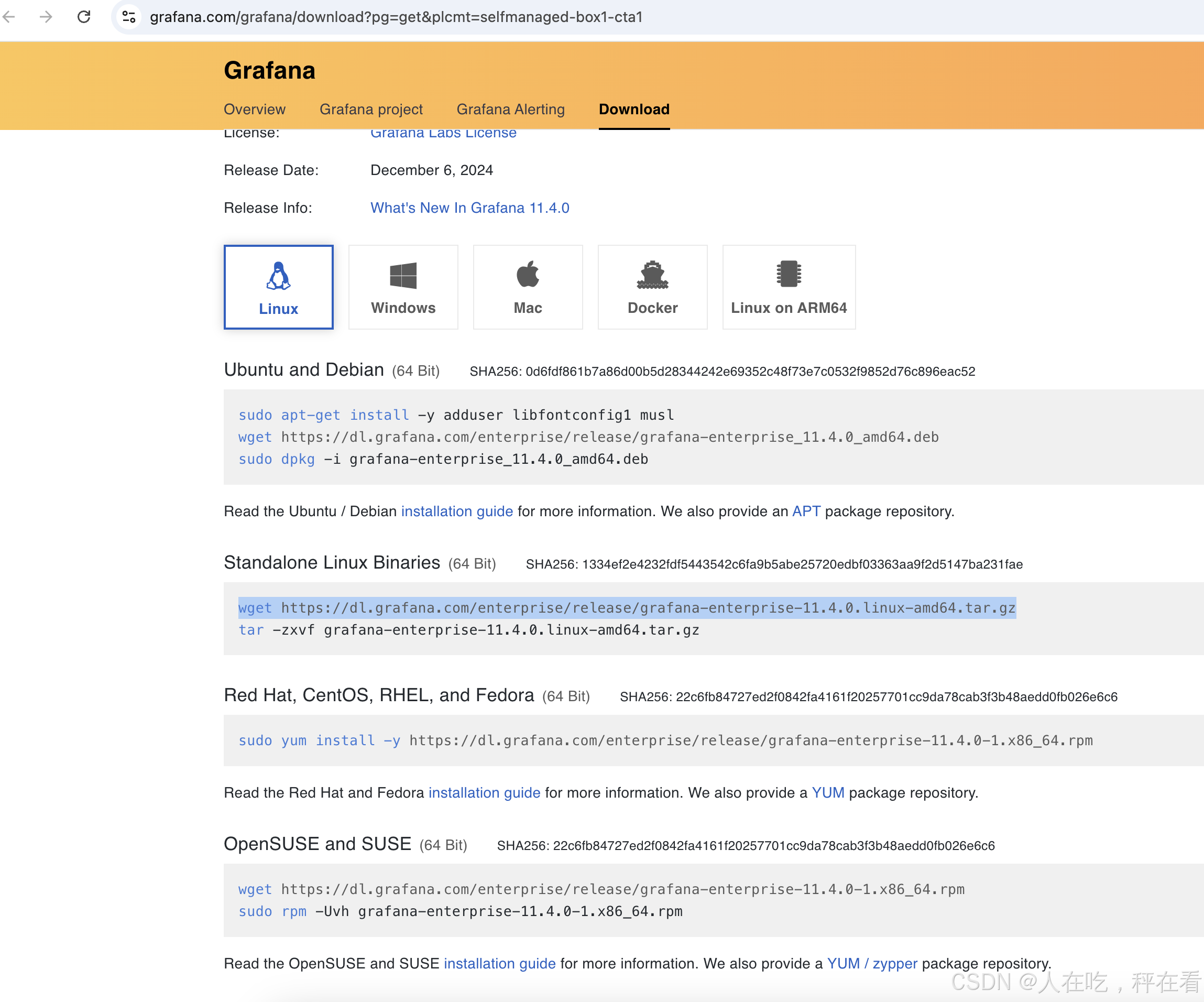This screenshot has height=1002, width=1204.
Task: Open the YUM package repository link
Action: pyautogui.click(x=828, y=793)
